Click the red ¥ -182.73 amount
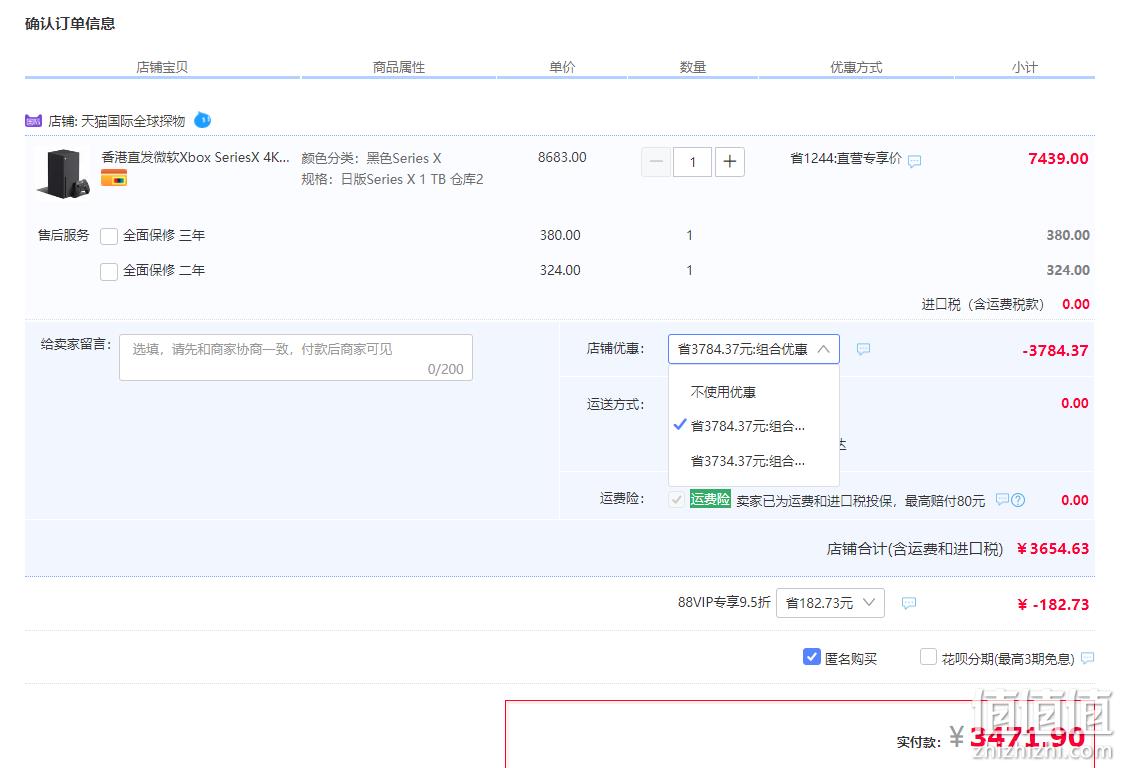The width and height of the screenshot is (1122, 768). (1053, 605)
